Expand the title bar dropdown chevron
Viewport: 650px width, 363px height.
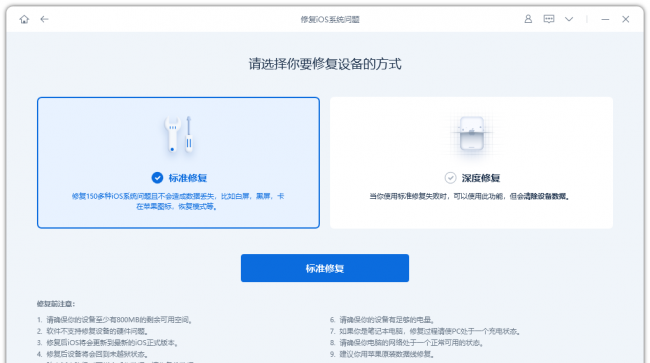(569, 19)
